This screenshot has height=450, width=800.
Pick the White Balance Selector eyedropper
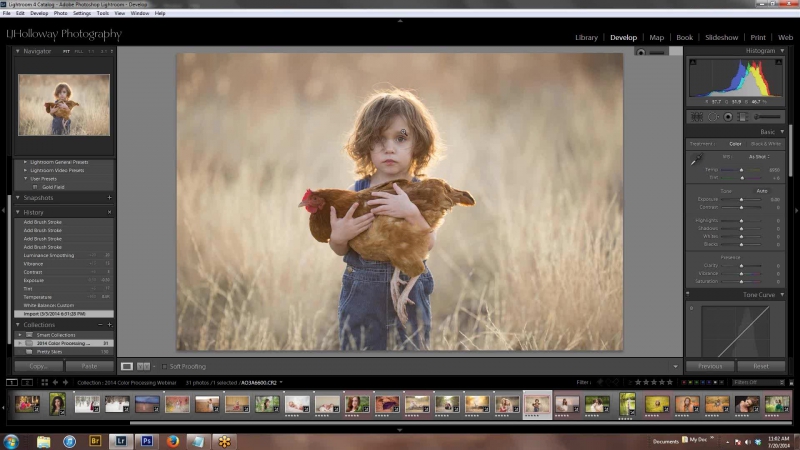coord(696,159)
